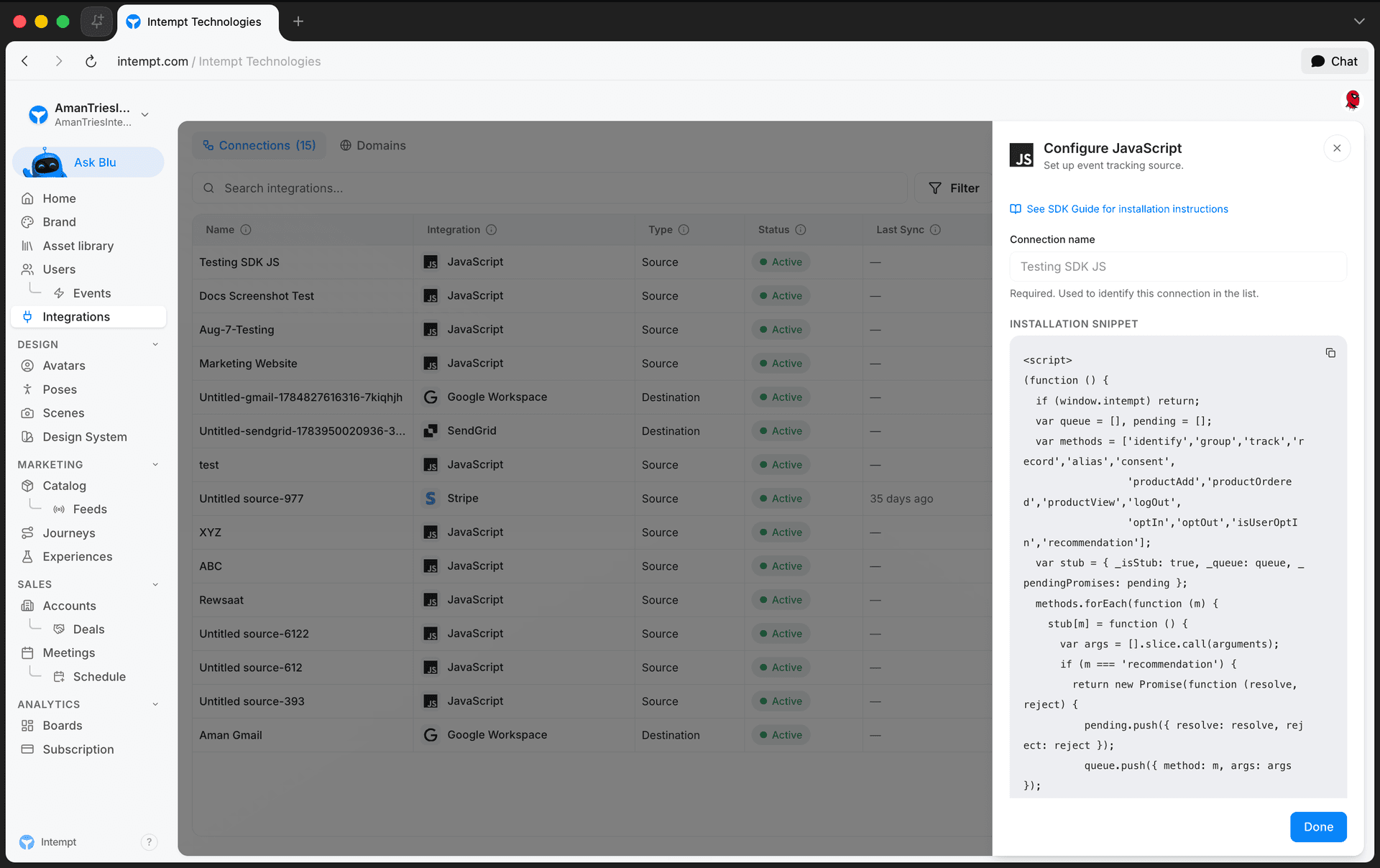Select Integrations in the sidebar
1380x868 pixels.
pyautogui.click(x=88, y=317)
